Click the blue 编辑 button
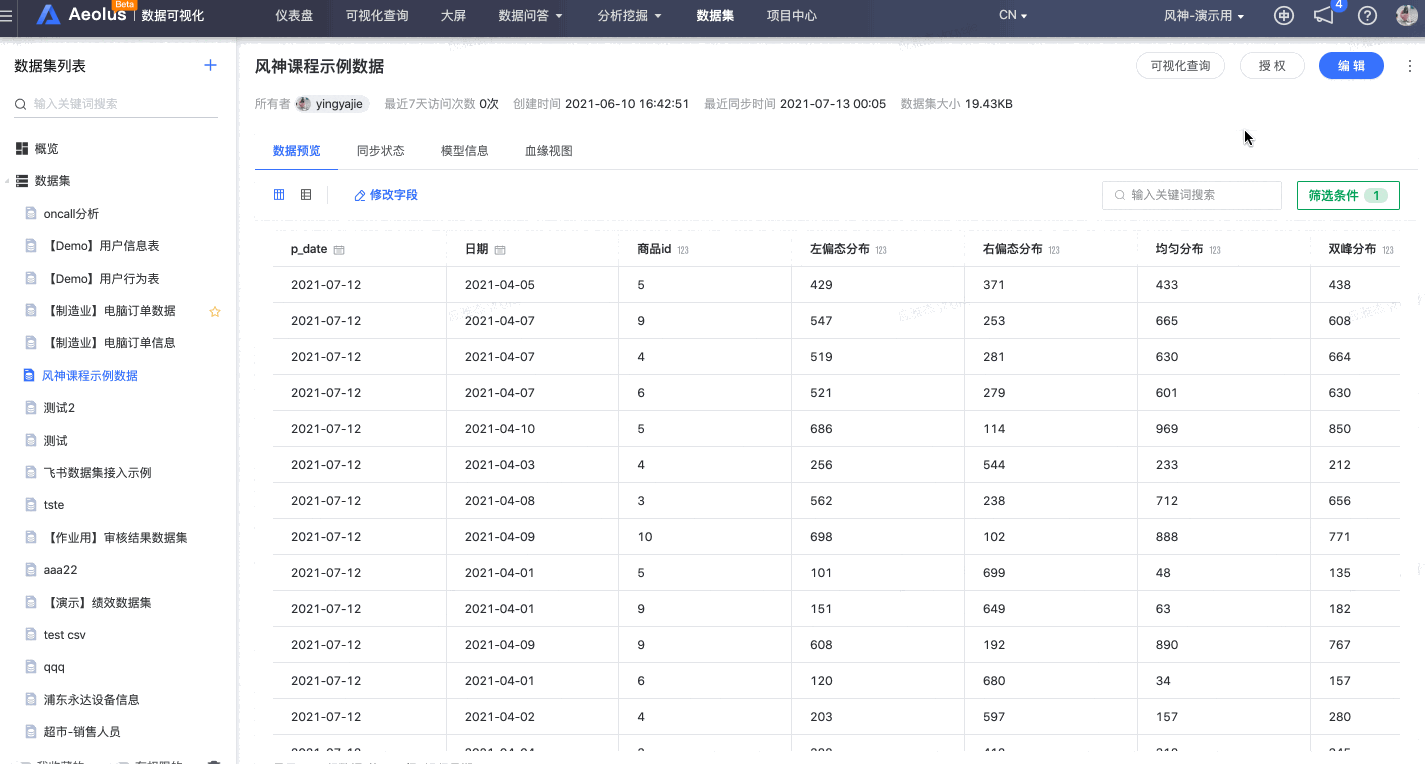The image size is (1425, 764). click(x=1351, y=66)
